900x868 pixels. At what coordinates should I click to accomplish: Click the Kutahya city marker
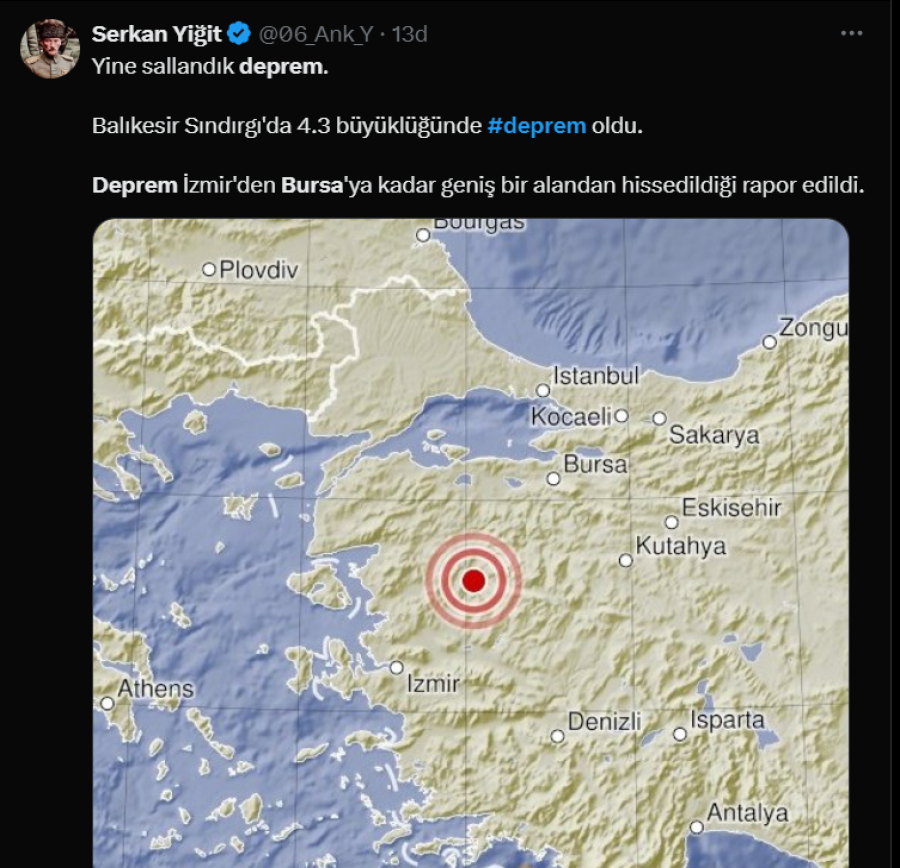pos(626,560)
